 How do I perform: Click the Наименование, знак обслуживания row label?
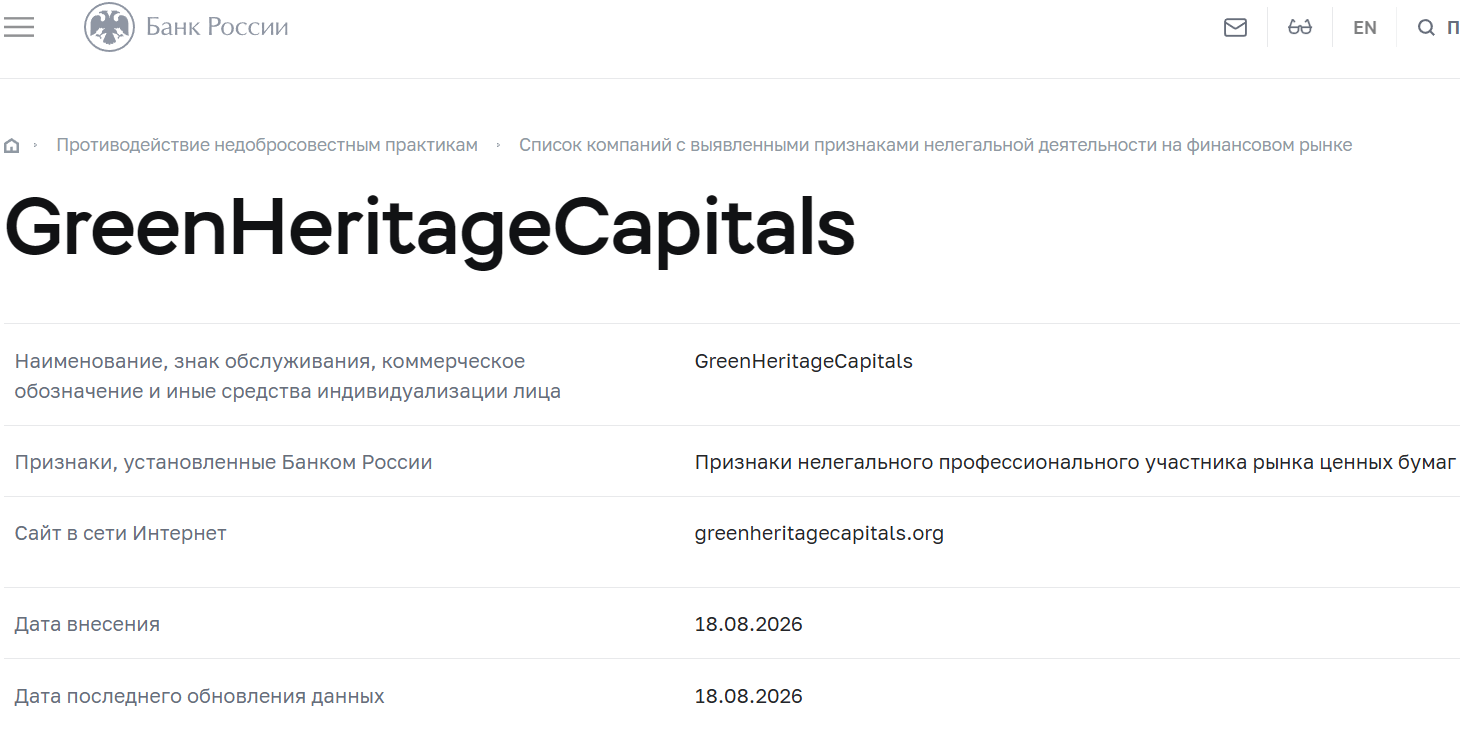pyautogui.click(x=288, y=376)
